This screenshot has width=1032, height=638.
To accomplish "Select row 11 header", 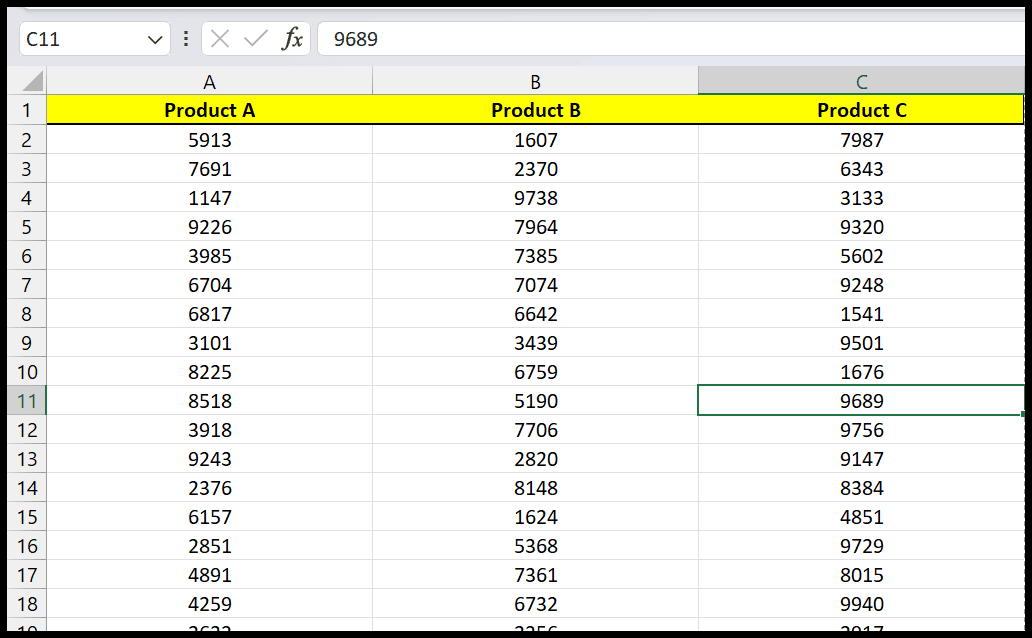I will tap(25, 401).
